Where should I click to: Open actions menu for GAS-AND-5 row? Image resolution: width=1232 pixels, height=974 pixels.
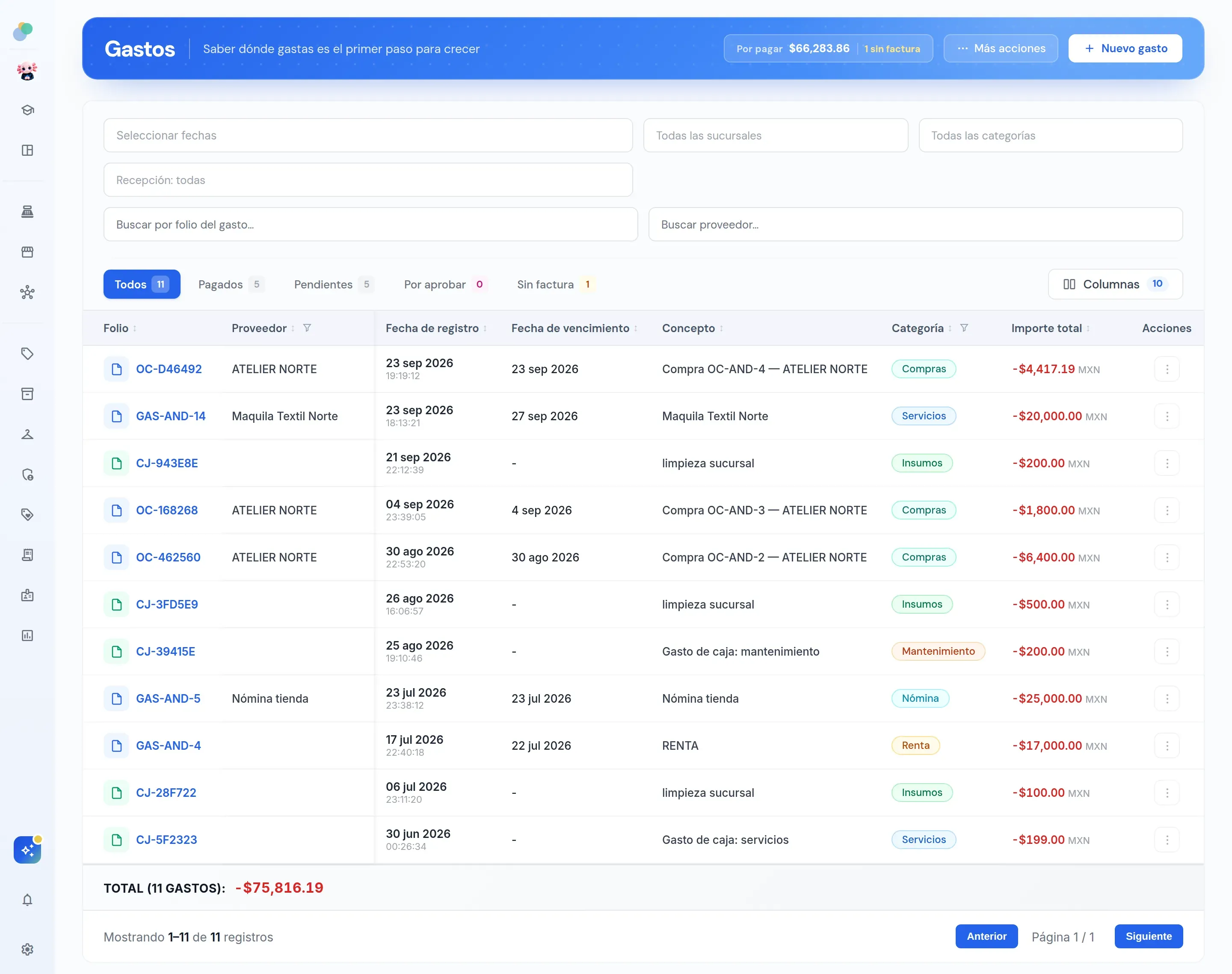tap(1167, 698)
